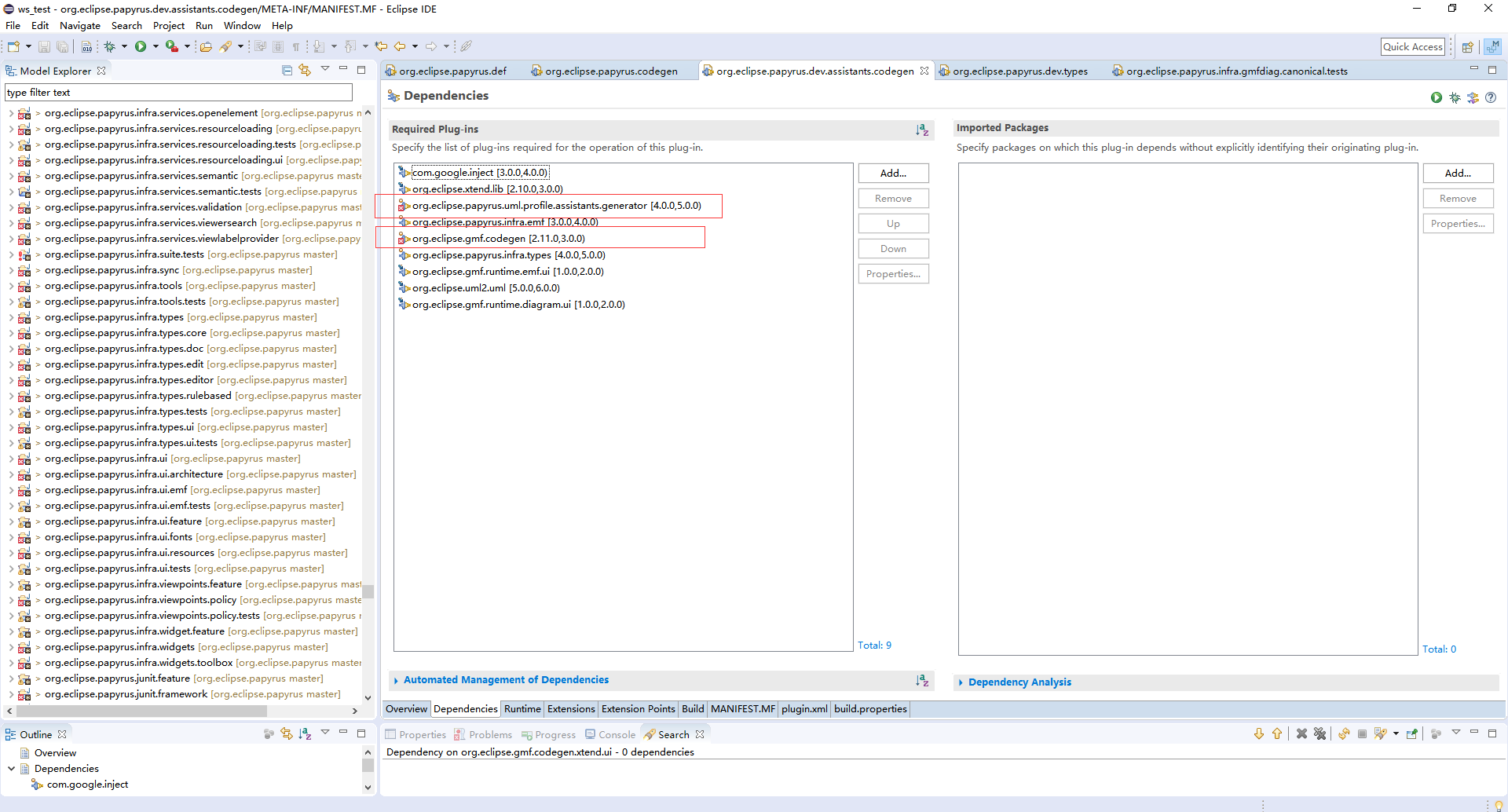Click the Model Explorer filter text field
Screen dimensions: 1508x812
(178, 93)
